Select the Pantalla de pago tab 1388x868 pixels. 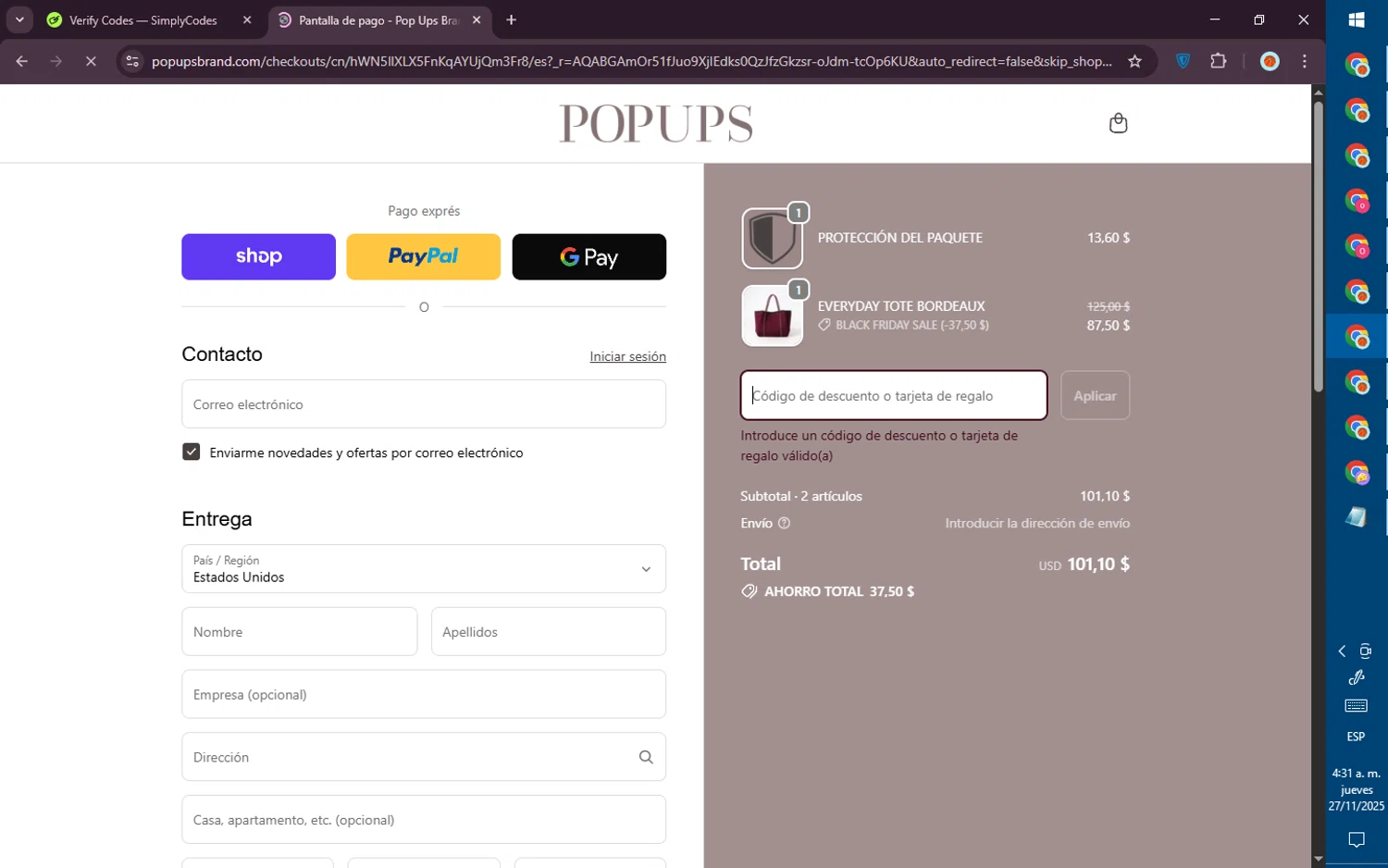point(378,19)
